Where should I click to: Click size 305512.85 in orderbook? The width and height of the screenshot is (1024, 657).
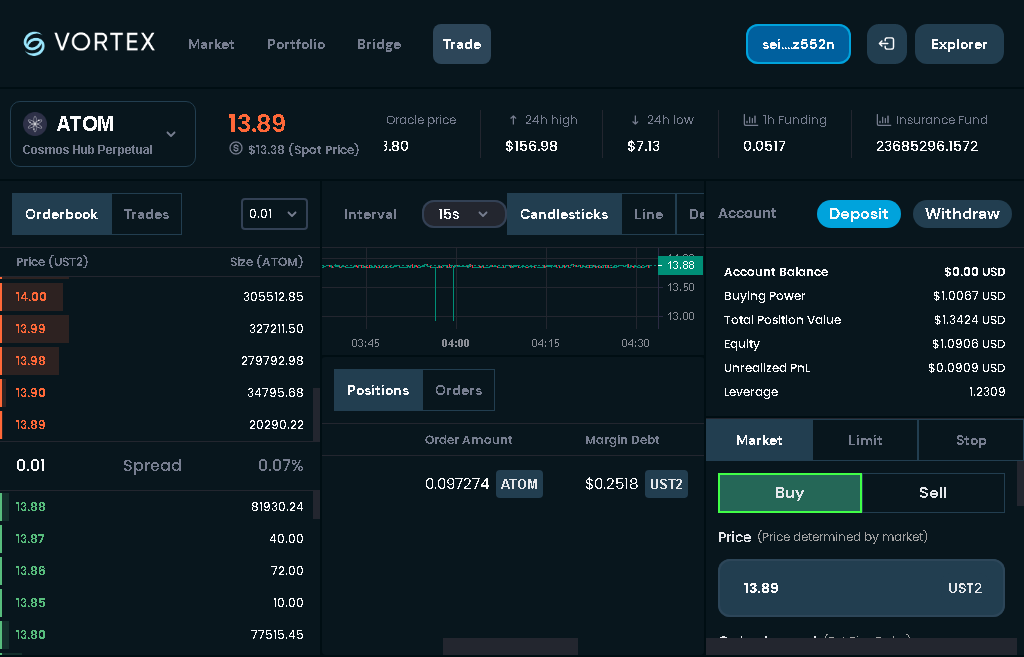[273, 296]
